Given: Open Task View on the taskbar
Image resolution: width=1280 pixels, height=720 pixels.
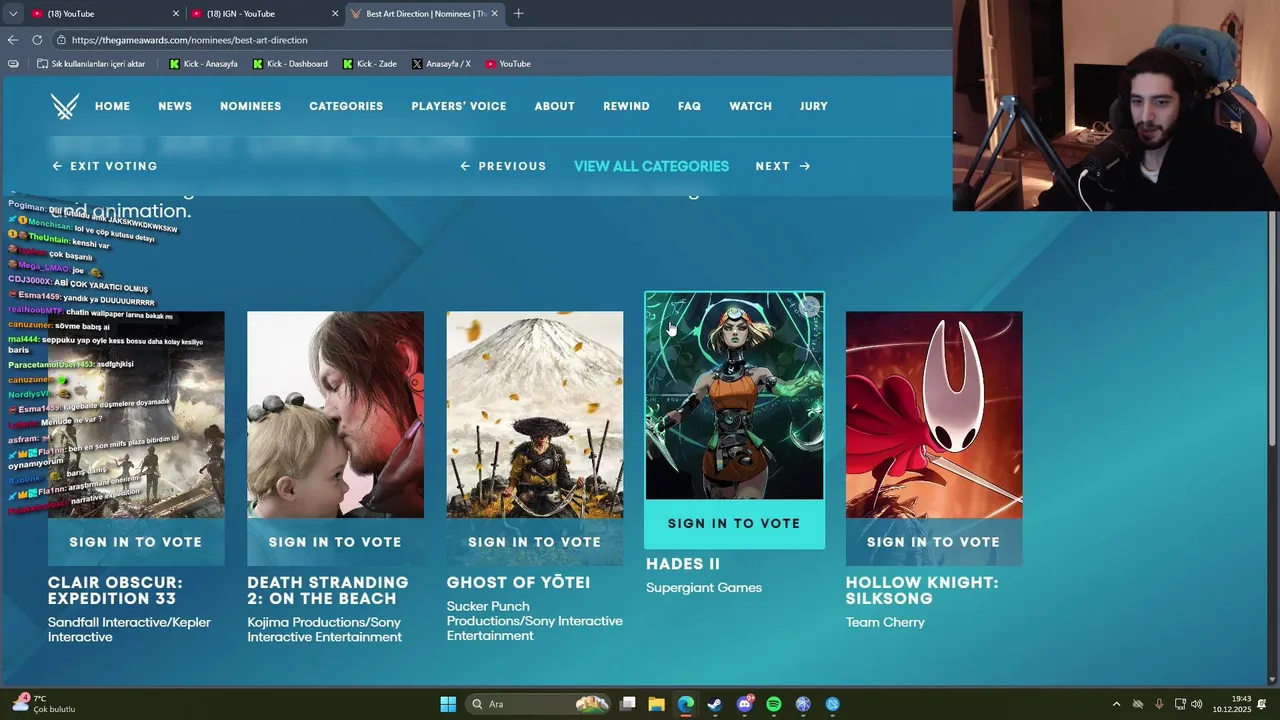Looking at the screenshot, I should [627, 704].
